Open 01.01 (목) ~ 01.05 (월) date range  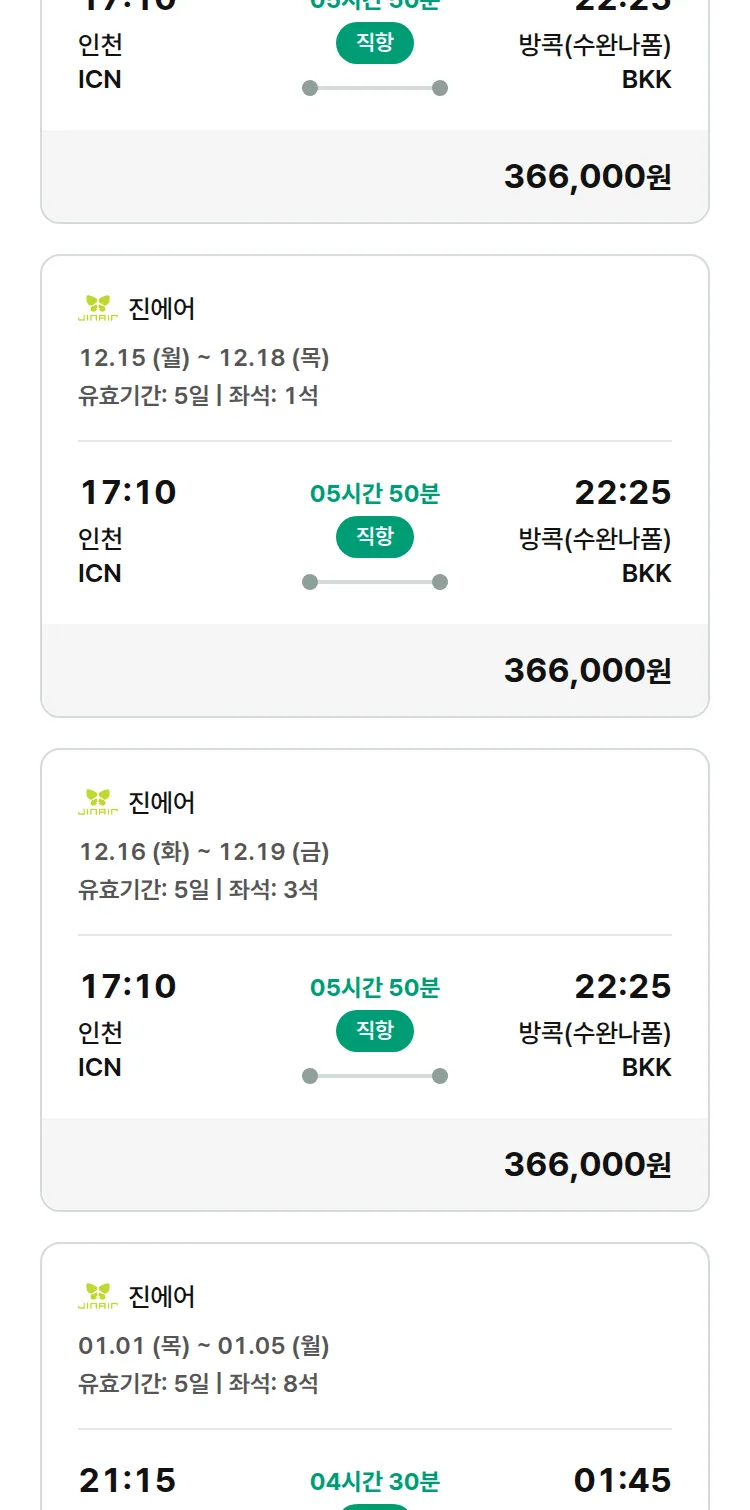click(x=204, y=1346)
